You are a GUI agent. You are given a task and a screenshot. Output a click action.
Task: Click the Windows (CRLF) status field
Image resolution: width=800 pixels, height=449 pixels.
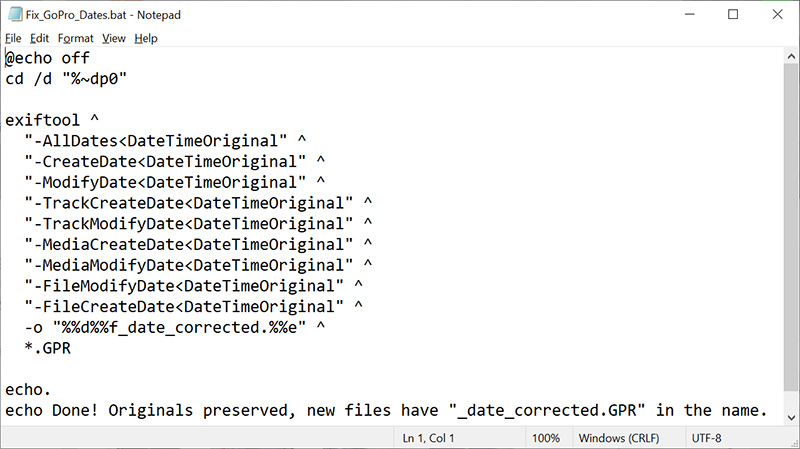(619, 438)
